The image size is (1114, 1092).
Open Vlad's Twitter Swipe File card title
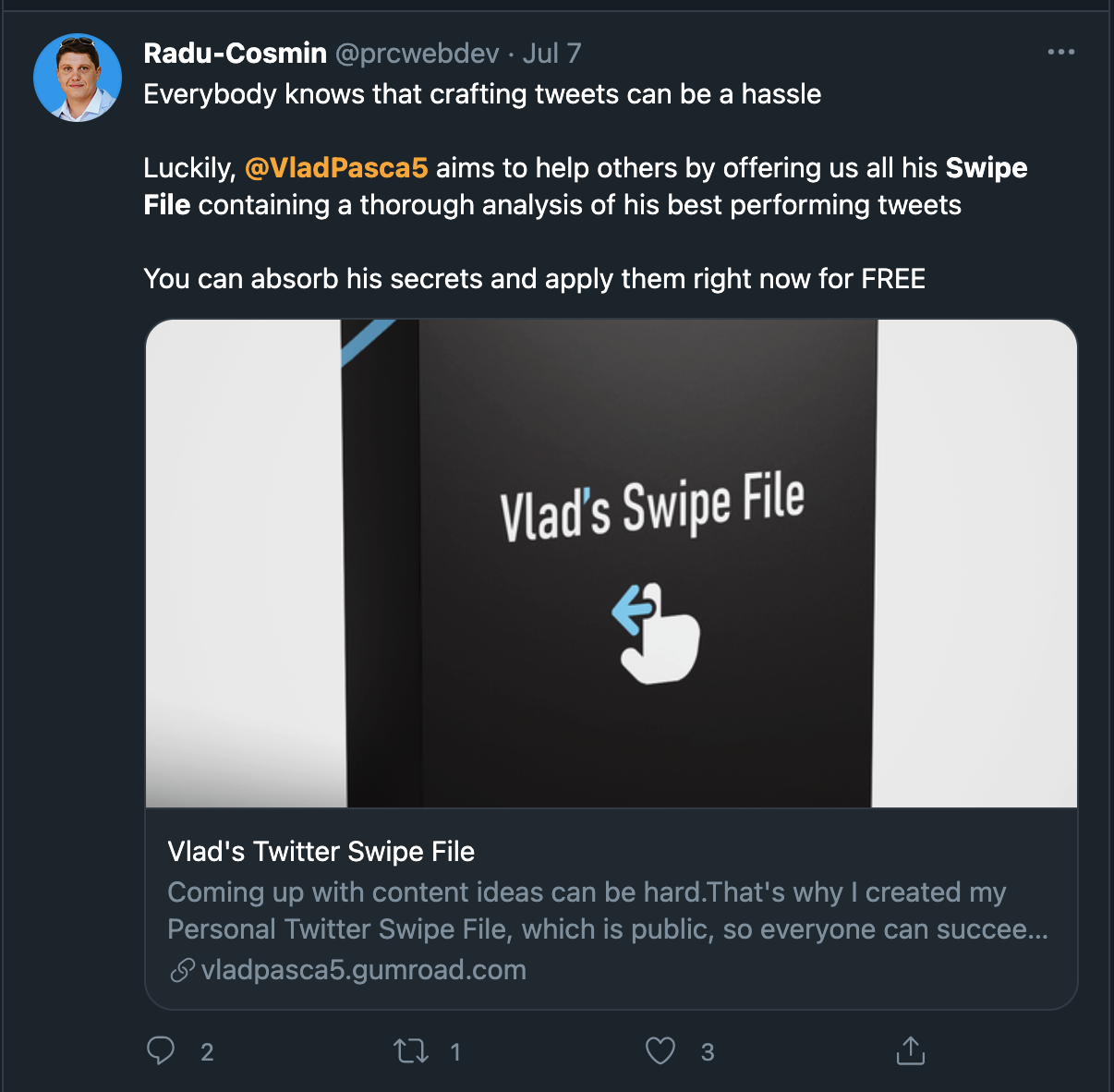coord(321,851)
